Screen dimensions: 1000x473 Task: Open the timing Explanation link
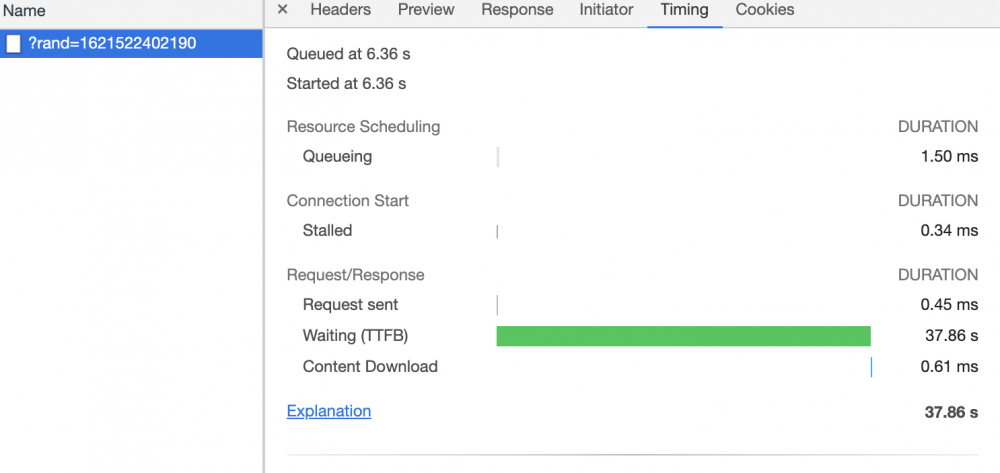[x=329, y=411]
